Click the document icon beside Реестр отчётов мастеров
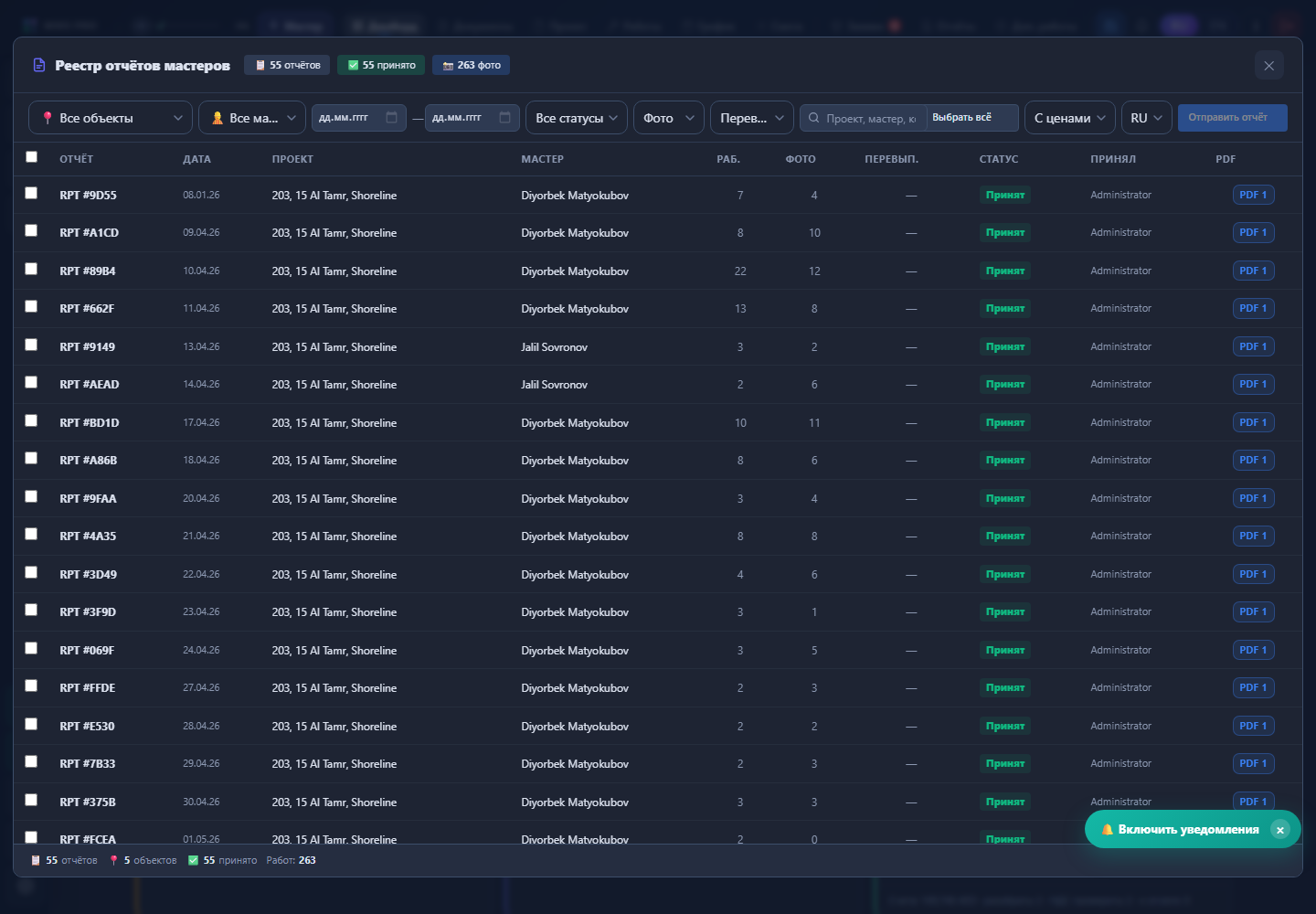1316x914 pixels. pyautogui.click(x=39, y=65)
